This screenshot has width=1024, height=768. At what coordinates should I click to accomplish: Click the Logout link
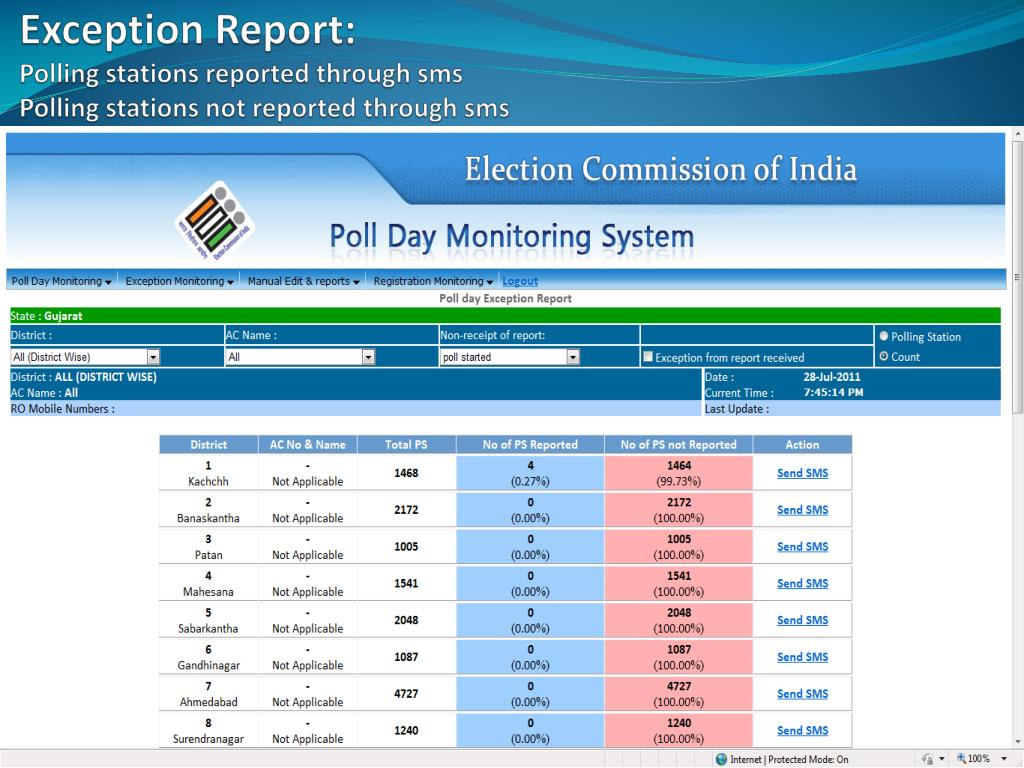pyautogui.click(x=520, y=281)
